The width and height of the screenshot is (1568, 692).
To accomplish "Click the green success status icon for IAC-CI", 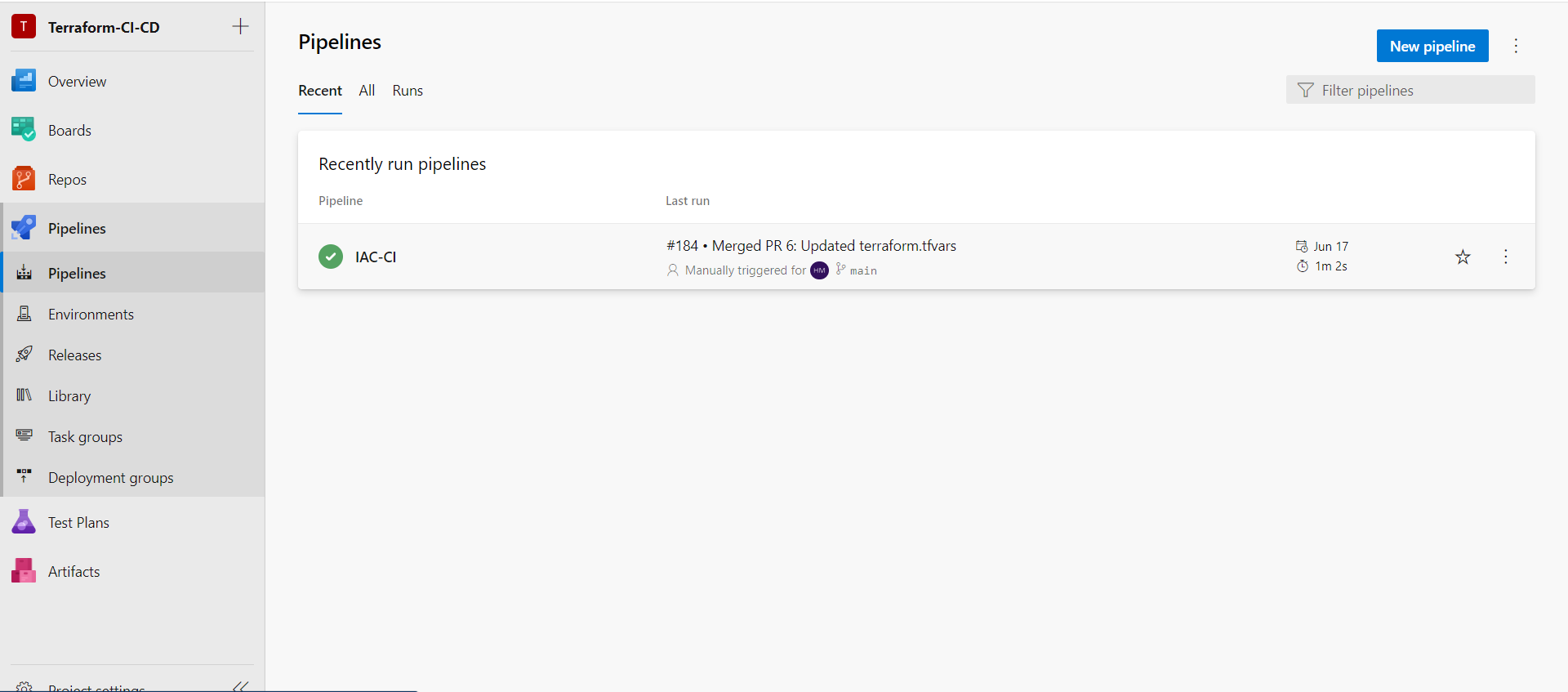I will pyautogui.click(x=330, y=256).
